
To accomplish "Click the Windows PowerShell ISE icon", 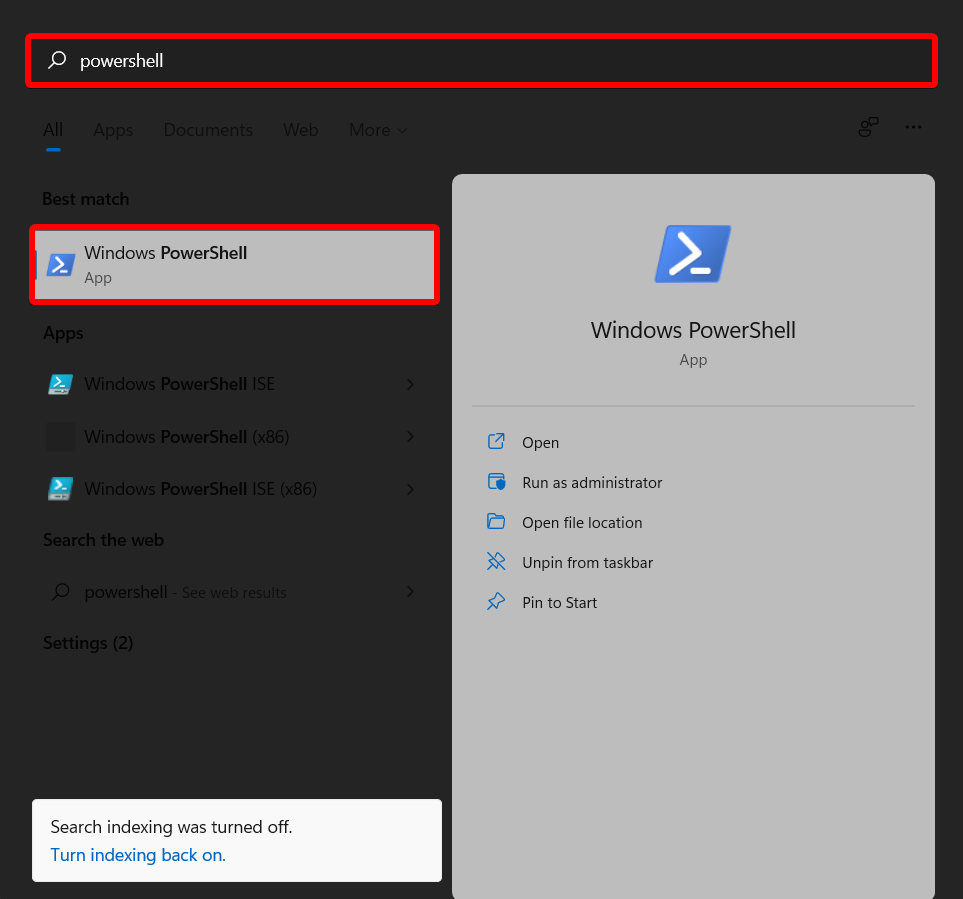I will pos(60,384).
